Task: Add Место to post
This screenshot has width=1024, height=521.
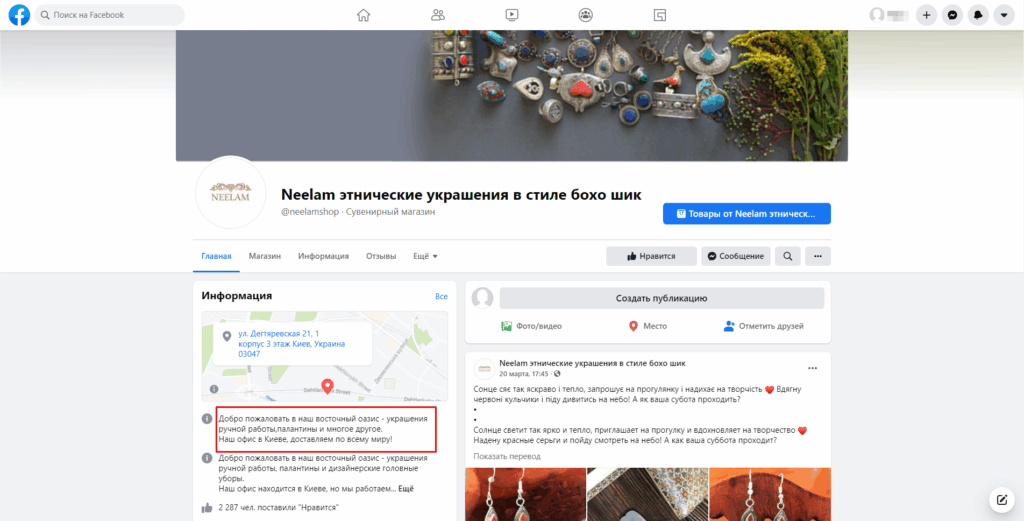Action: coord(647,326)
